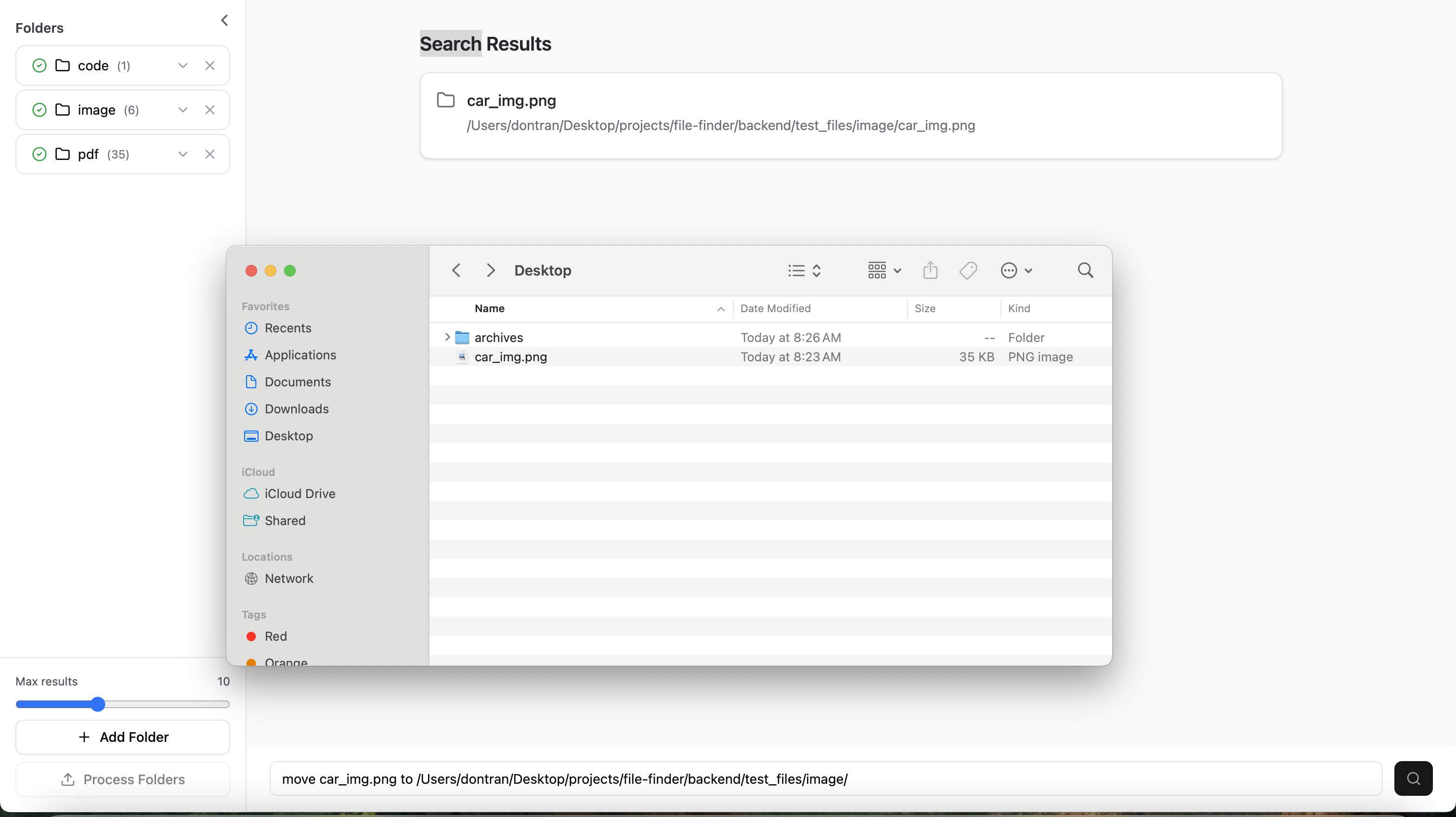Go back in Finder navigation
1456x817 pixels.
click(x=457, y=270)
